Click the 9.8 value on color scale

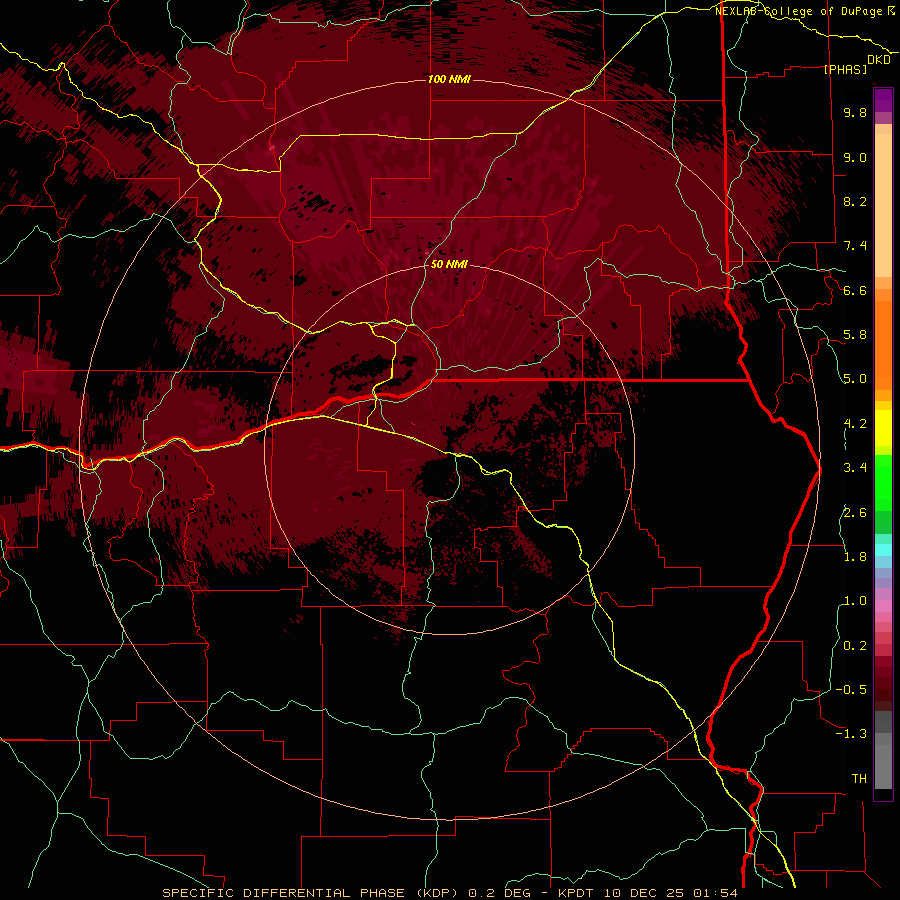pyautogui.click(x=855, y=112)
